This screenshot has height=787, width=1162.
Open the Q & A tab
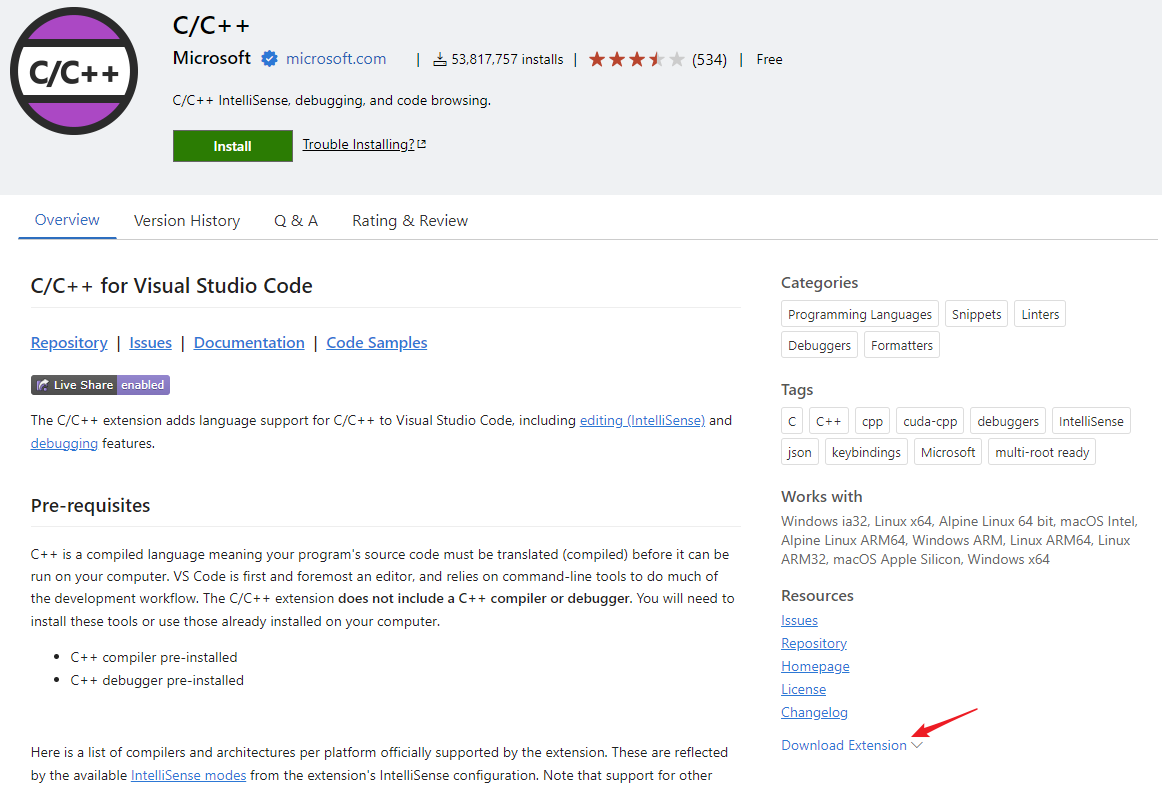(x=296, y=221)
